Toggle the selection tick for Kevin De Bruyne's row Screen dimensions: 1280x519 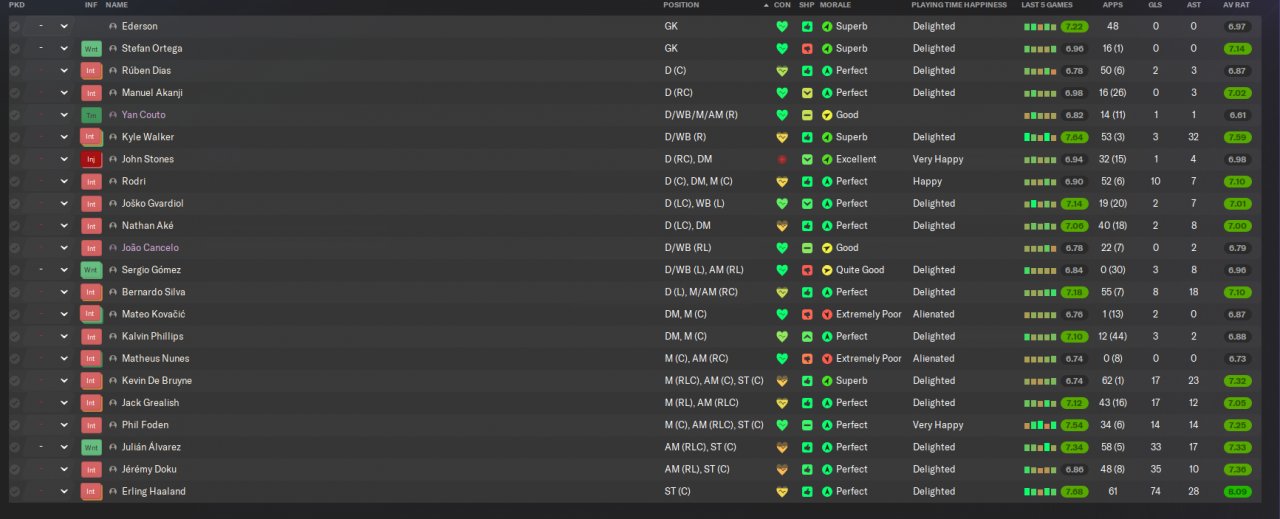[14, 380]
